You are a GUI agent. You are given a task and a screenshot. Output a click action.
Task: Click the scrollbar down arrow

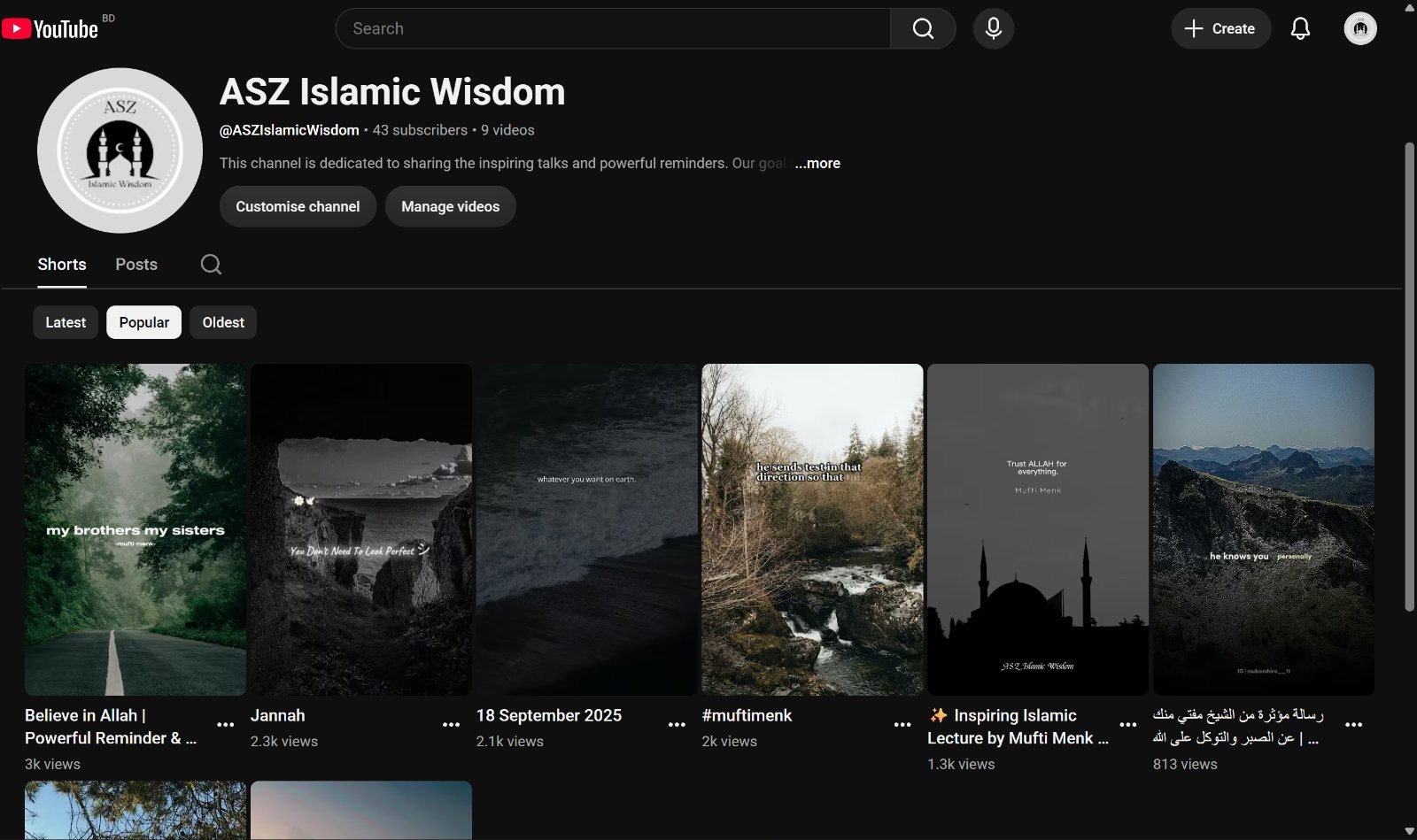click(1410, 832)
